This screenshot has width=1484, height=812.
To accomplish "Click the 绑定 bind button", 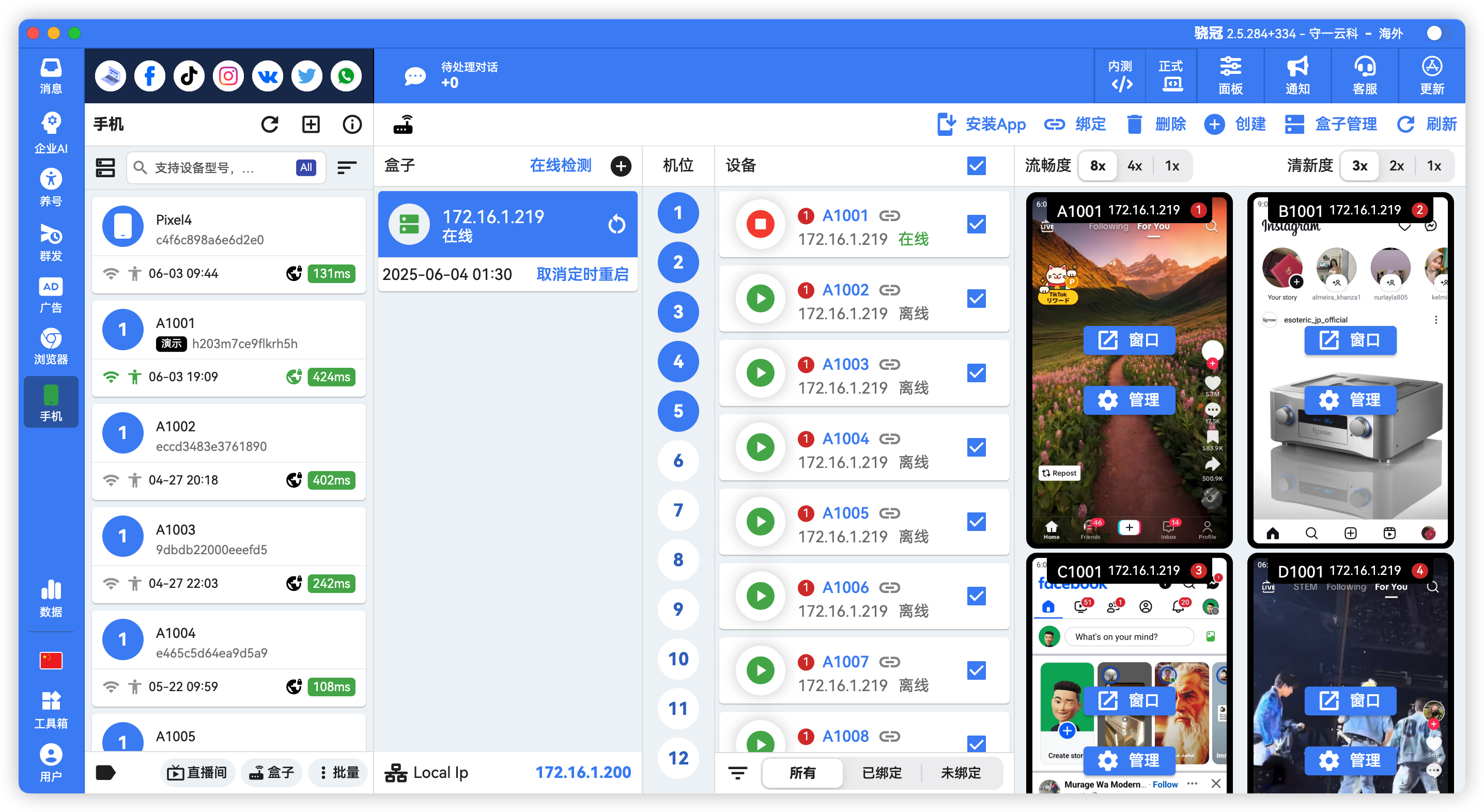I will point(1076,124).
